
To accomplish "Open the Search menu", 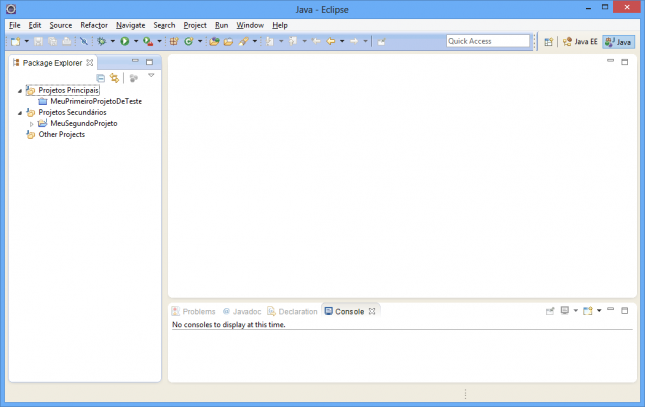I will [164, 25].
